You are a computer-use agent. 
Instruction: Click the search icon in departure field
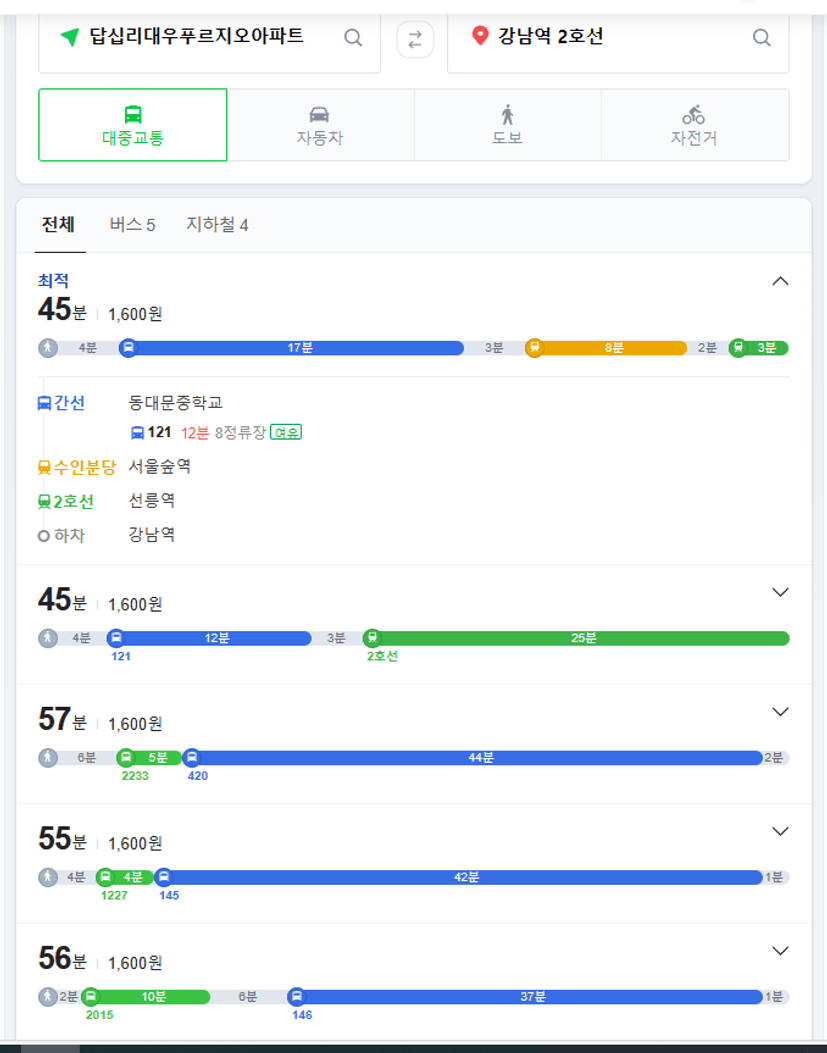(353, 38)
